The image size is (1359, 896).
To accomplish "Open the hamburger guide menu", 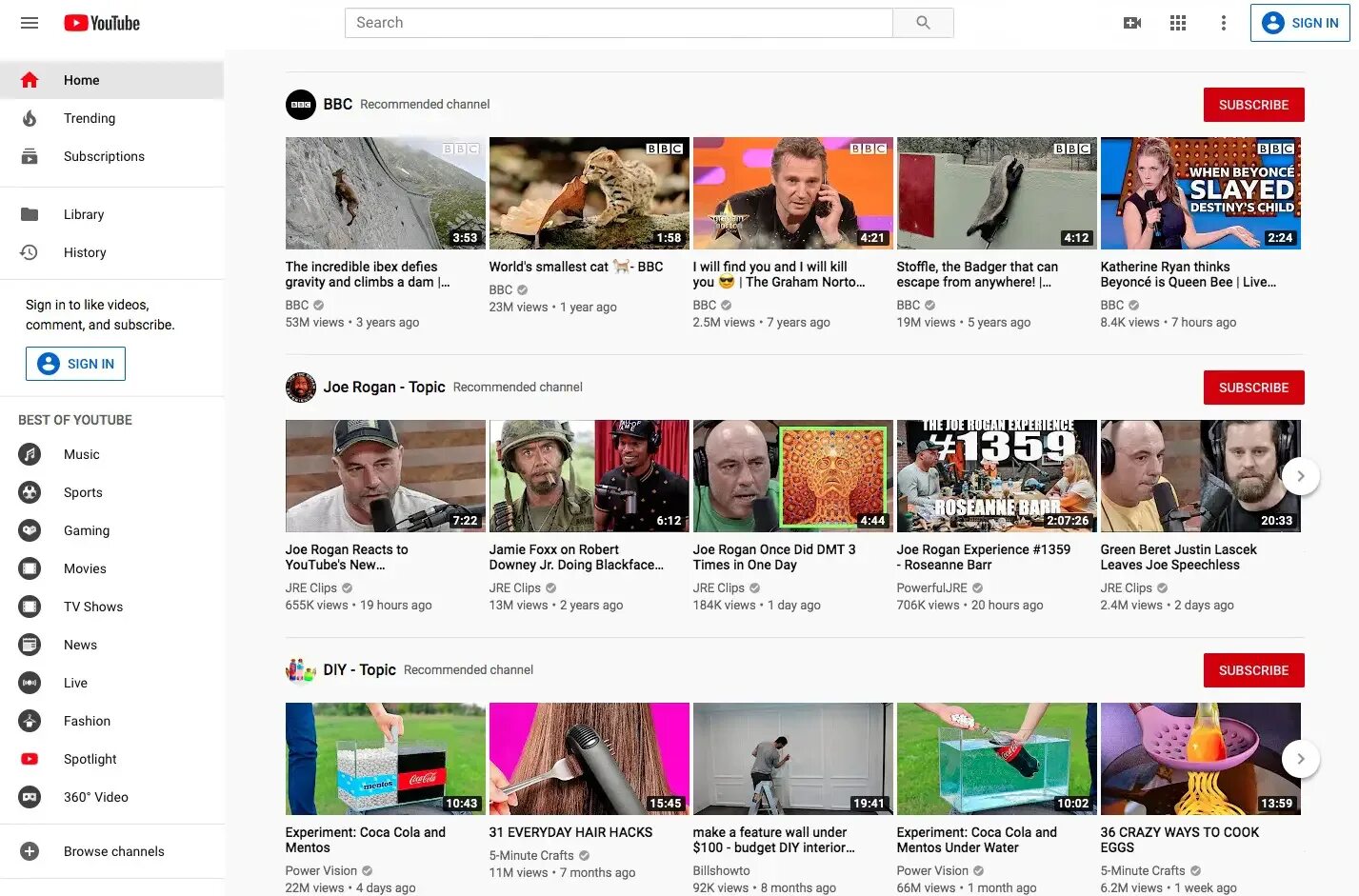I will (30, 23).
